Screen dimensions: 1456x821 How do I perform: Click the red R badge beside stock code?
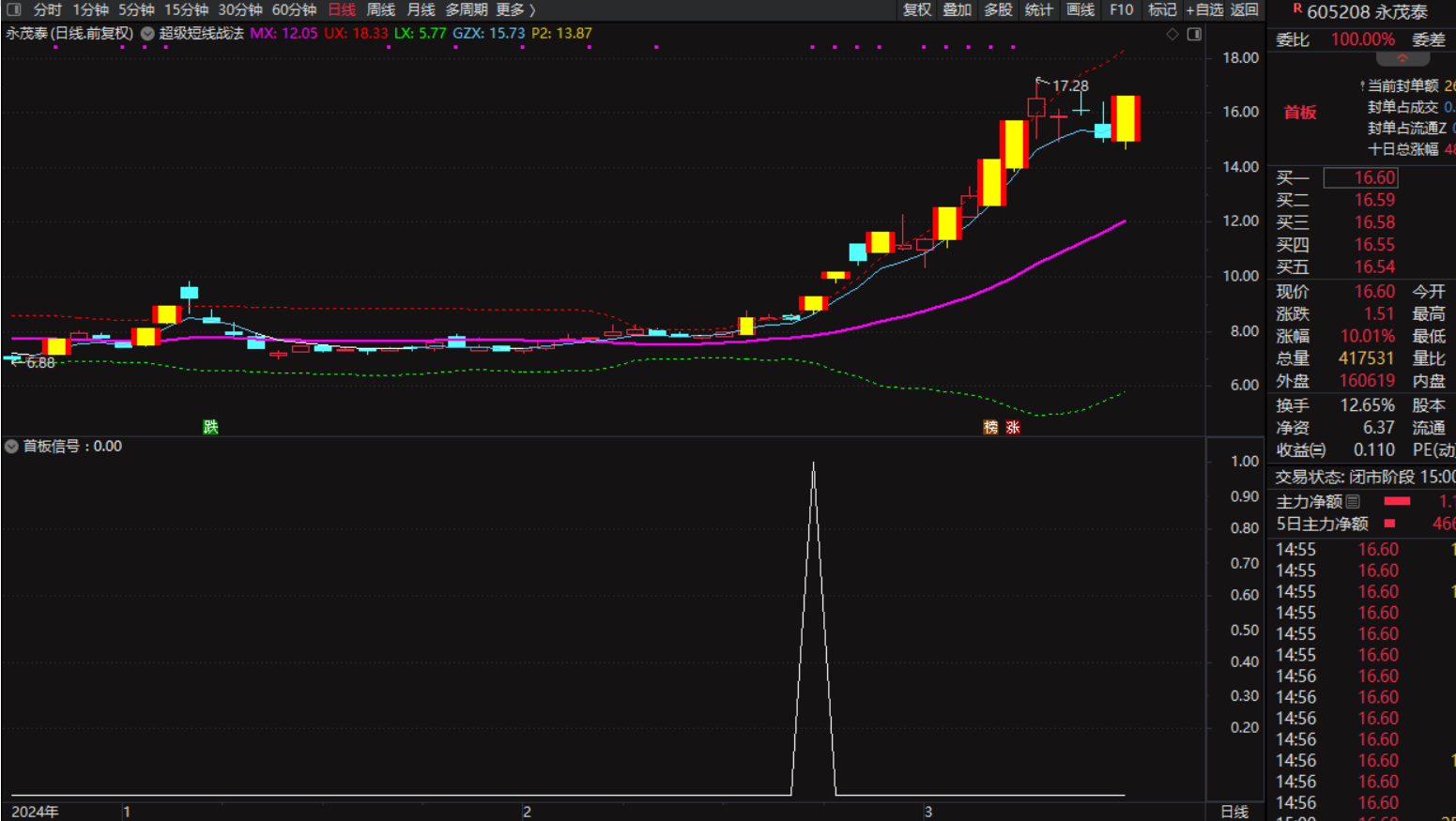point(1297,9)
